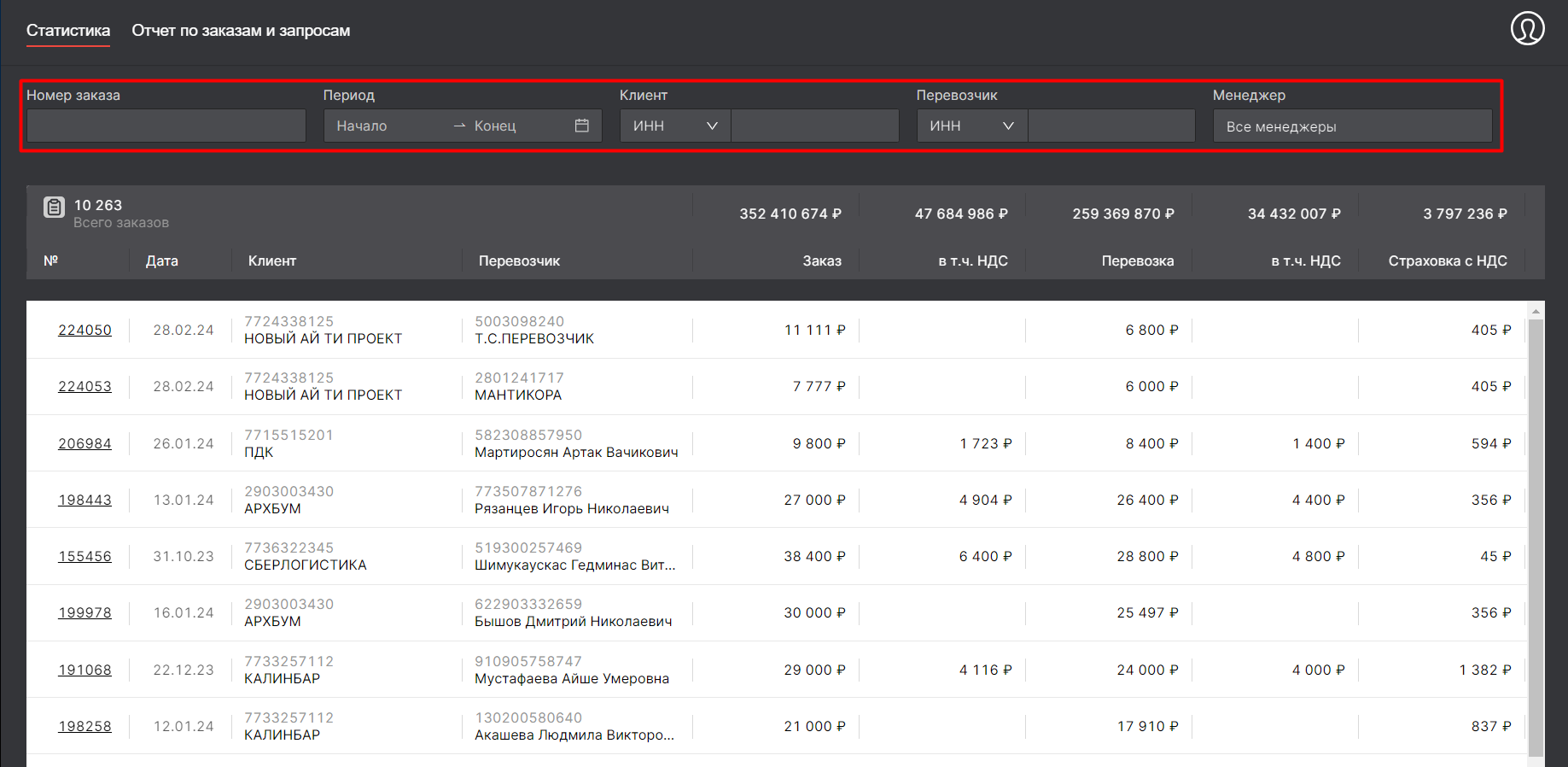Click date 26.01.24
The image size is (1568, 767).
pos(184,443)
